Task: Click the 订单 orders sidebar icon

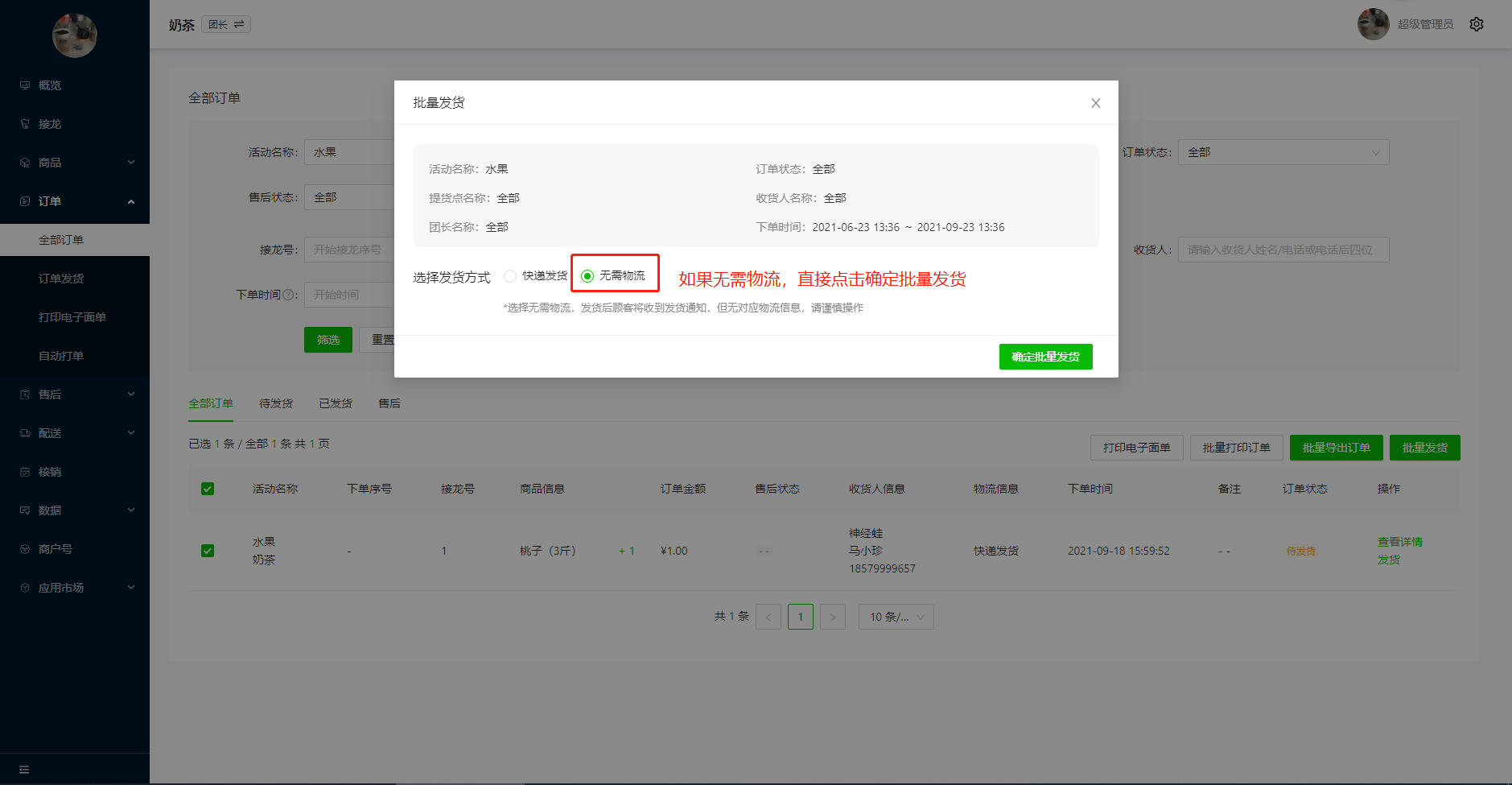Action: pyautogui.click(x=25, y=201)
